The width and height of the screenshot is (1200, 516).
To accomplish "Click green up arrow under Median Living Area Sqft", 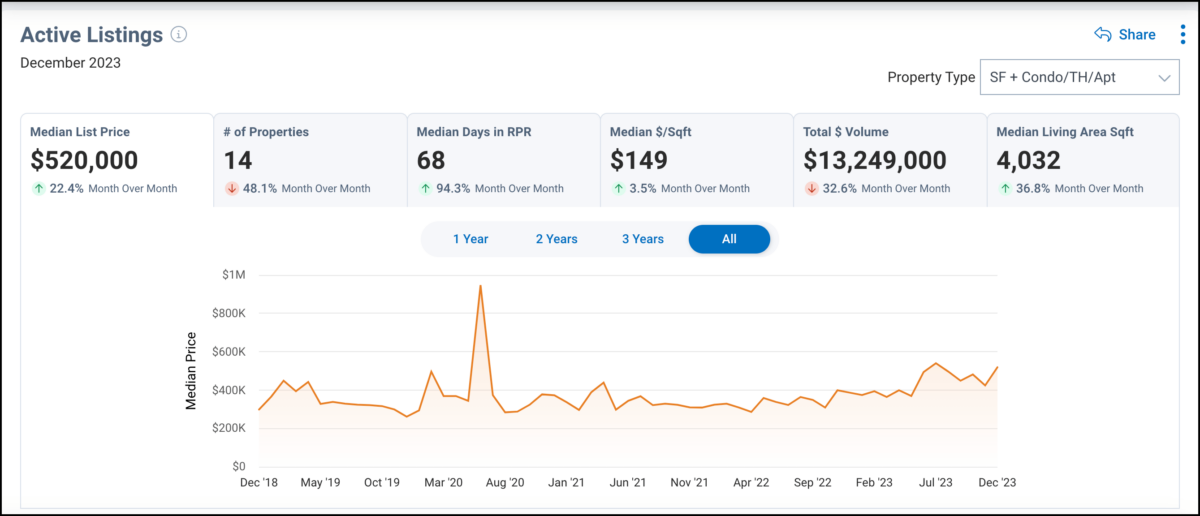I will [1005, 188].
